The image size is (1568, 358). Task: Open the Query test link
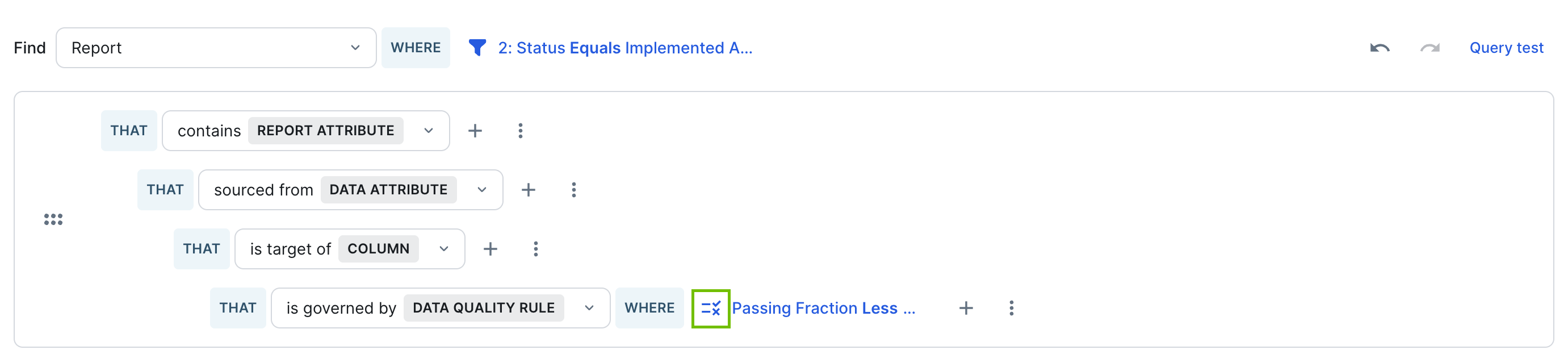1506,48
